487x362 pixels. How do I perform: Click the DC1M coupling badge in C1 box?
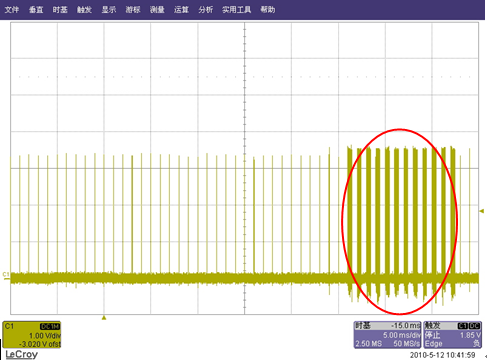tap(50, 326)
